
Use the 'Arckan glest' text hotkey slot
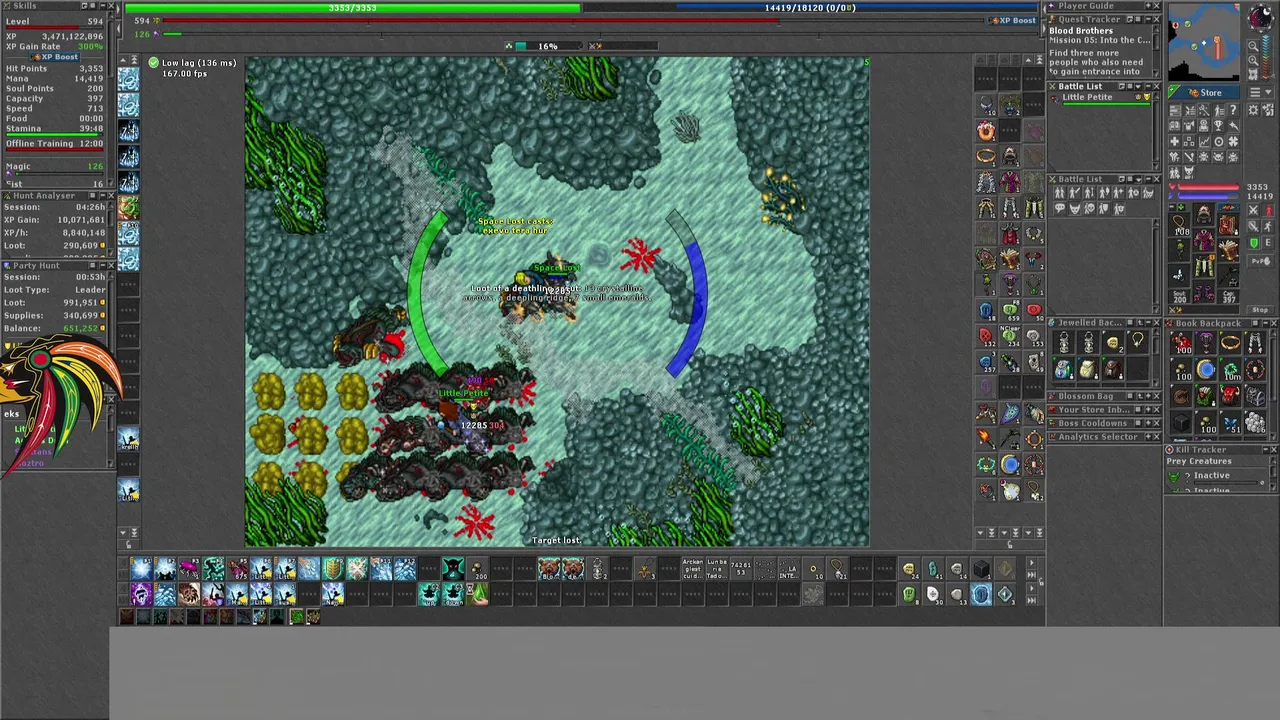(693, 569)
